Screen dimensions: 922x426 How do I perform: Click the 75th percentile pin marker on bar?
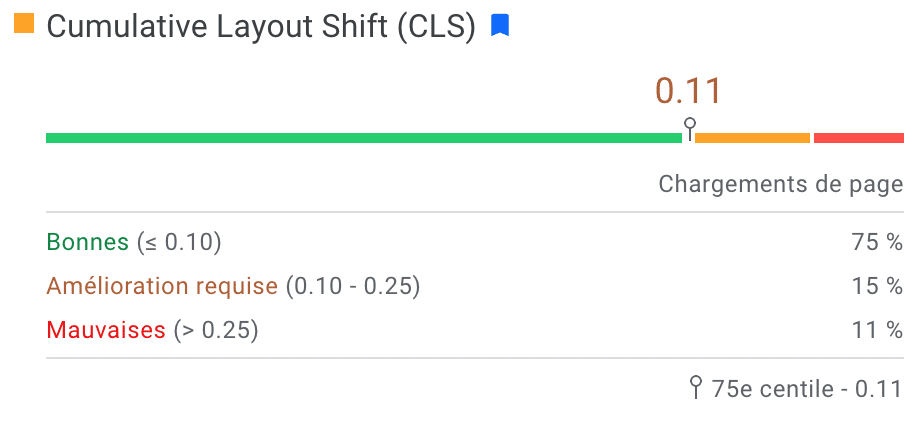tap(690, 129)
